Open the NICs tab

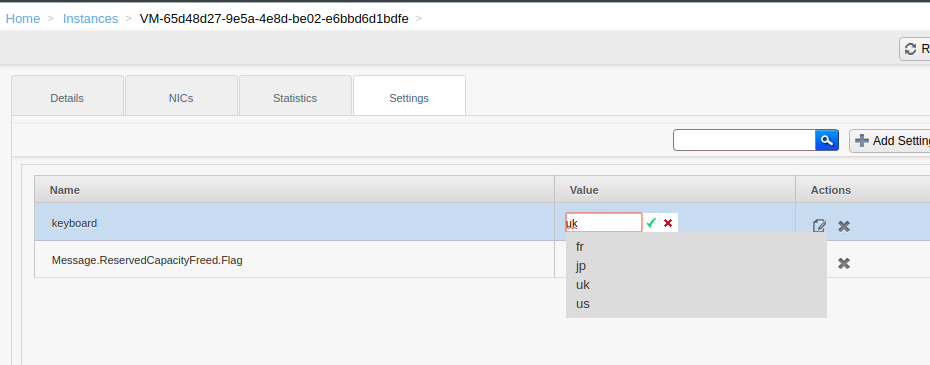[181, 98]
